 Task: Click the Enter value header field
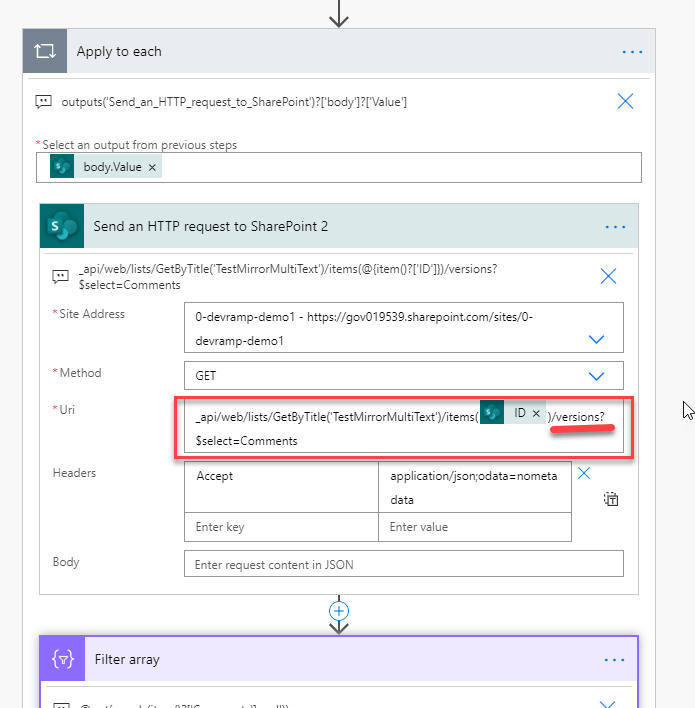click(475, 527)
